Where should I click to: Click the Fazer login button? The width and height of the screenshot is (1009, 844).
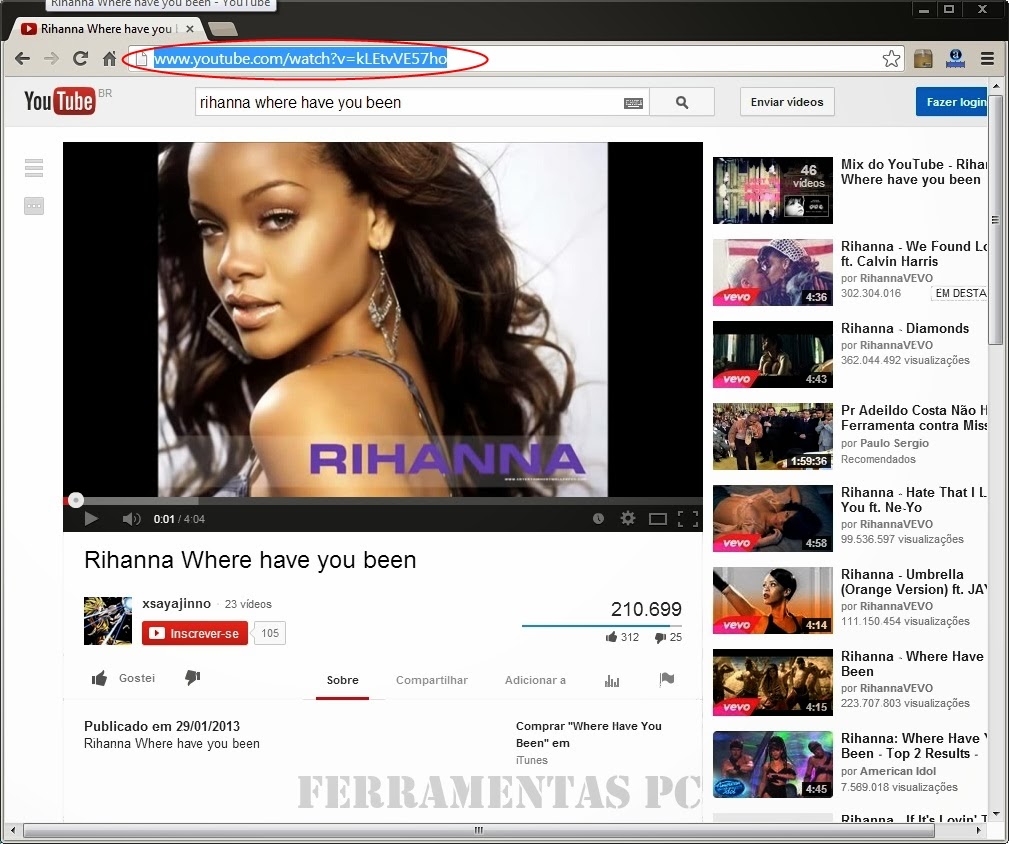[x=952, y=102]
